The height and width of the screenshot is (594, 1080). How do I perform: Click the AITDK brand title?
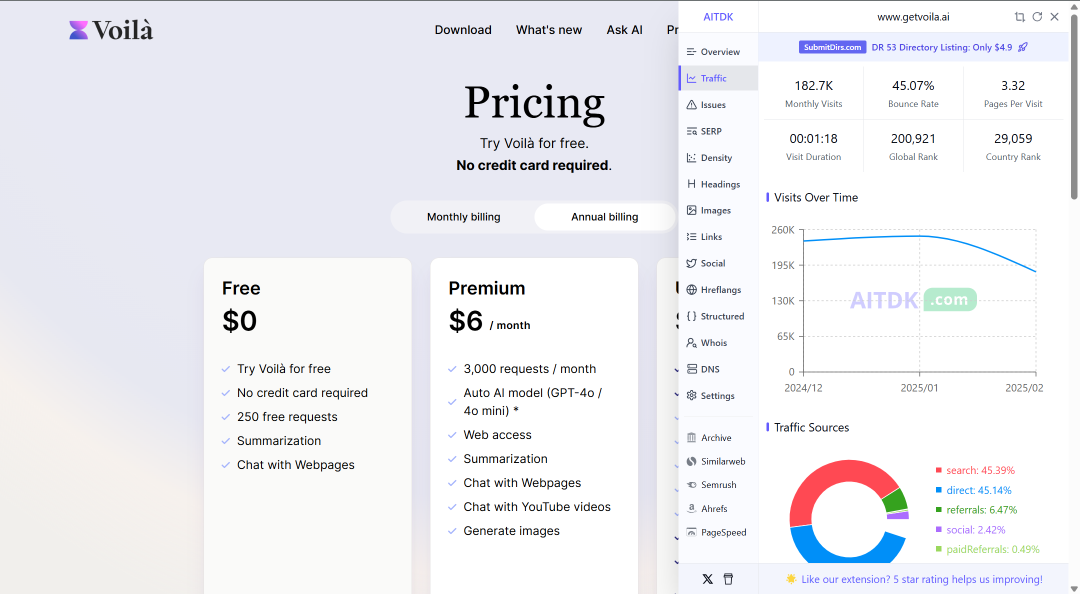pos(718,17)
